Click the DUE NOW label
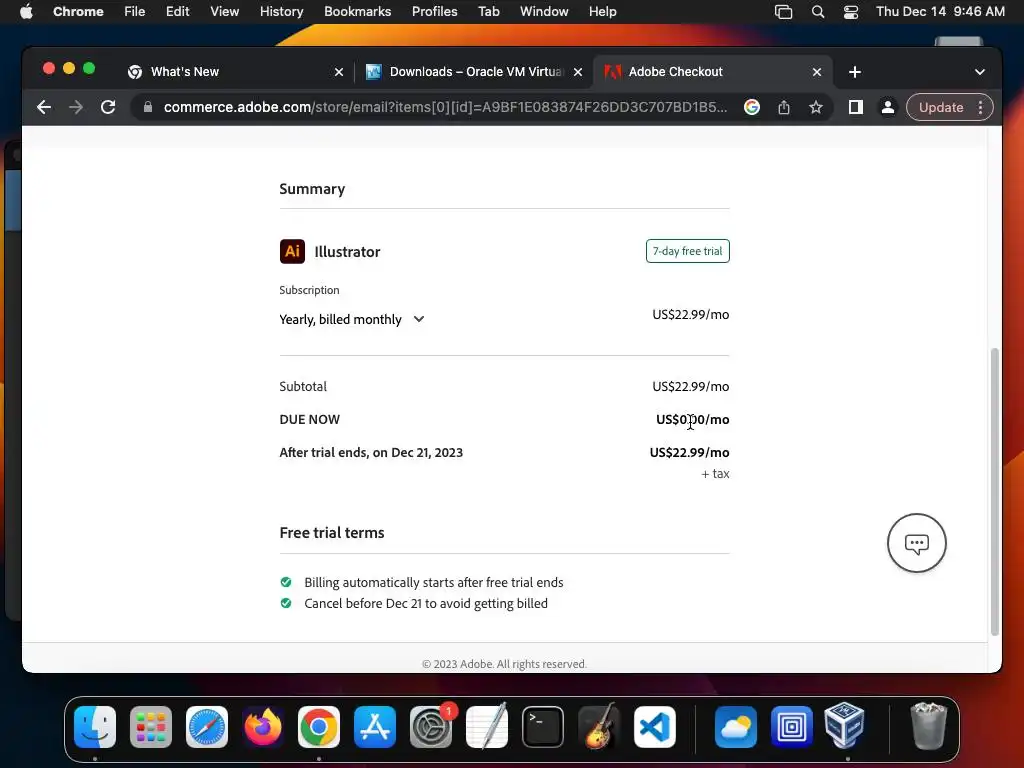This screenshot has height=768, width=1024. tap(310, 419)
